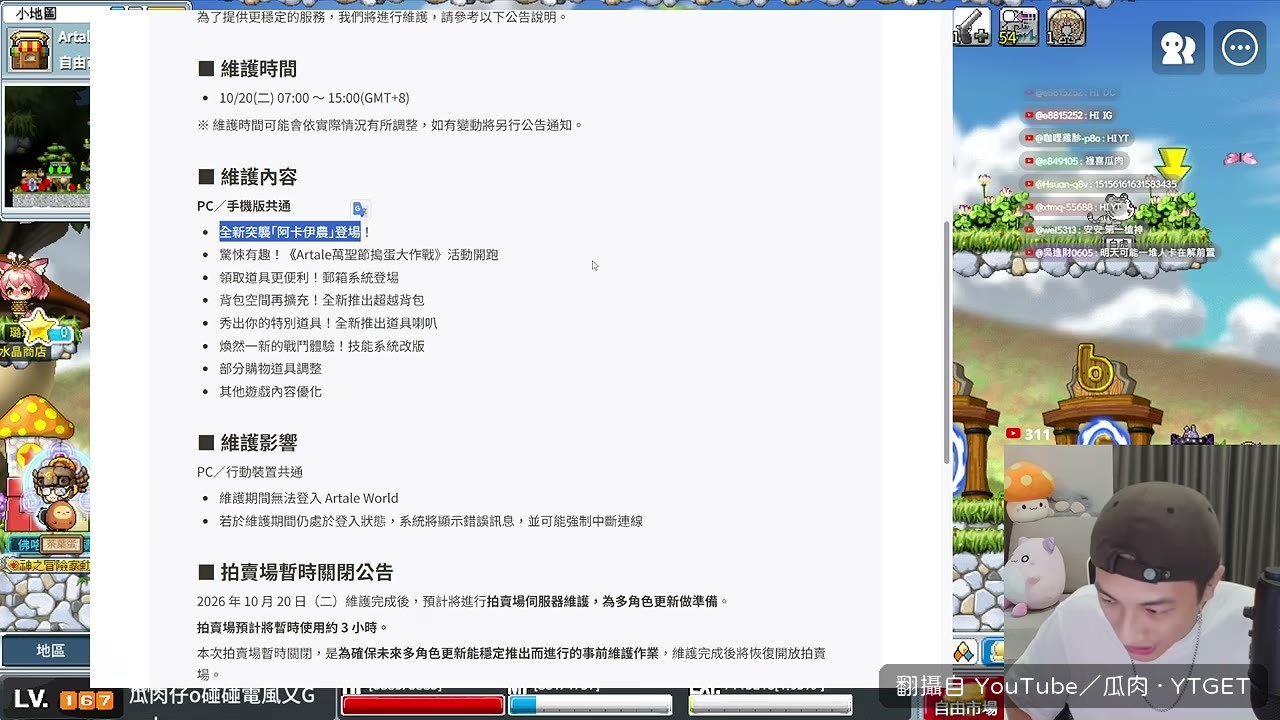Open the three-dots more menu button
The image size is (1280, 720).
pyautogui.click(x=1240, y=47)
